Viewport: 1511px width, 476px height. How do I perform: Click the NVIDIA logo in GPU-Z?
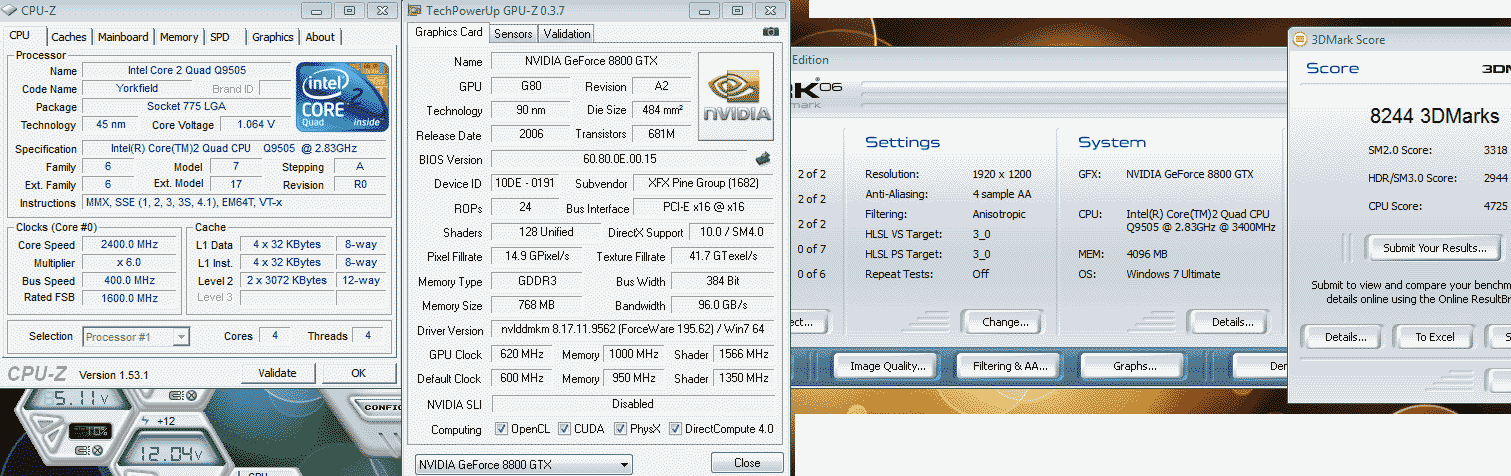pyautogui.click(x=735, y=98)
